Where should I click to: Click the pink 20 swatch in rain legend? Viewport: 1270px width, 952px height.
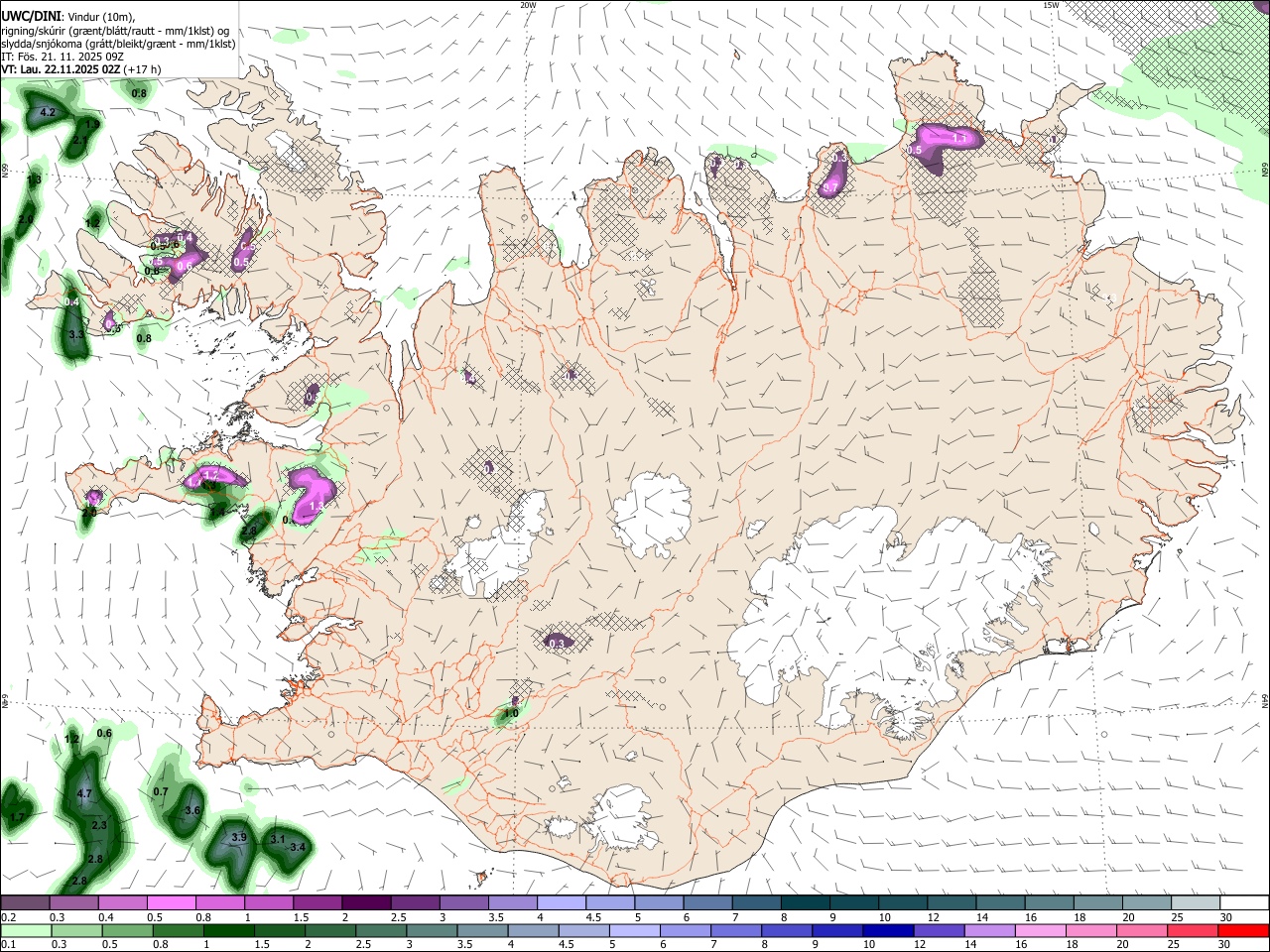tap(1141, 931)
